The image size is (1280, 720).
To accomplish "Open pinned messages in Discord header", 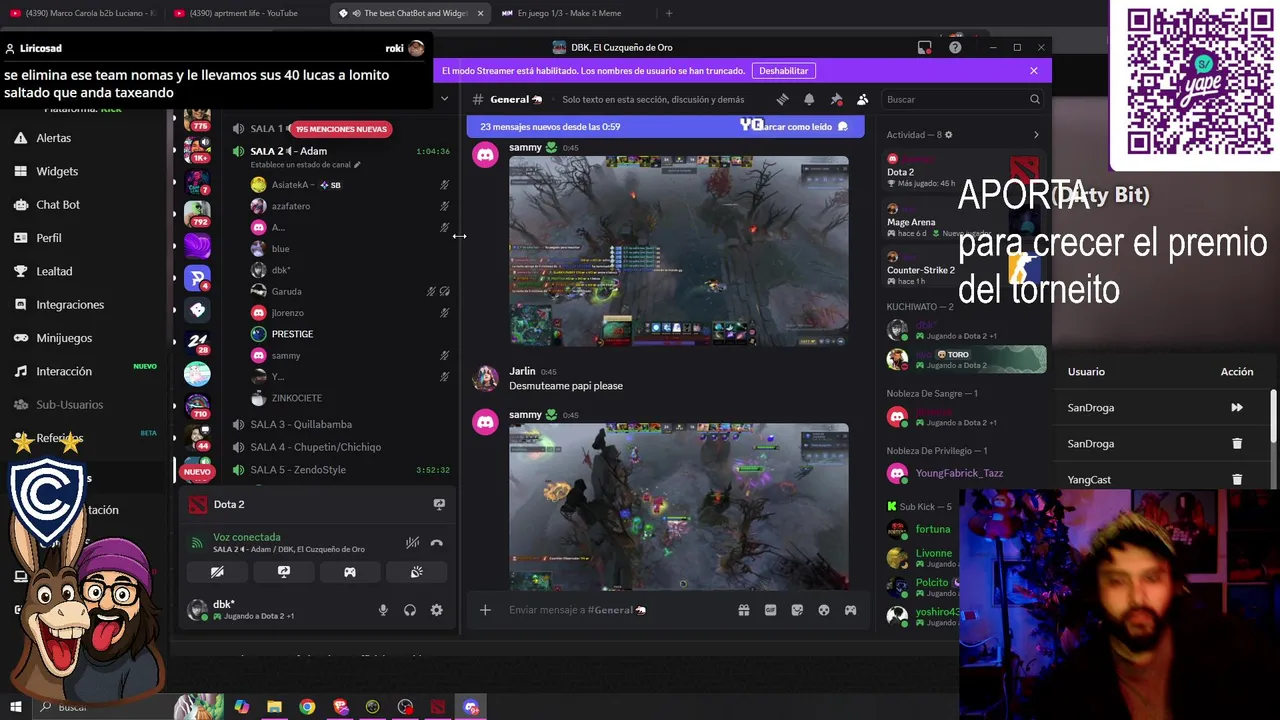I will coord(836,99).
